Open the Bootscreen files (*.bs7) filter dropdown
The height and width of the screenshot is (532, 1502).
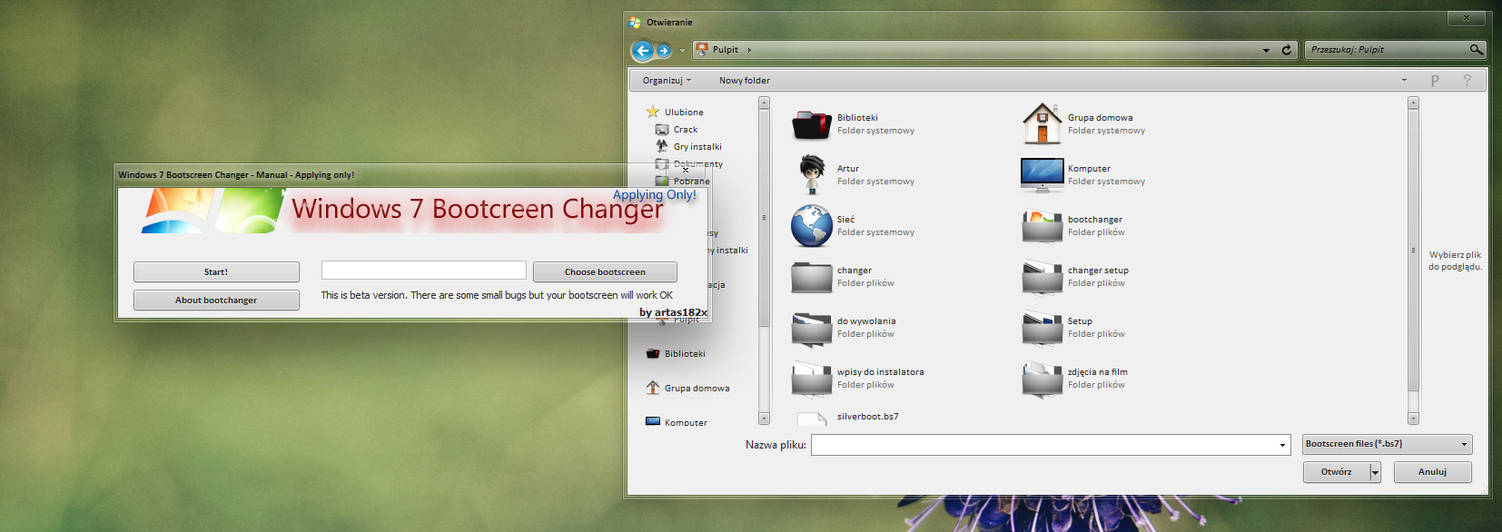[1387, 444]
